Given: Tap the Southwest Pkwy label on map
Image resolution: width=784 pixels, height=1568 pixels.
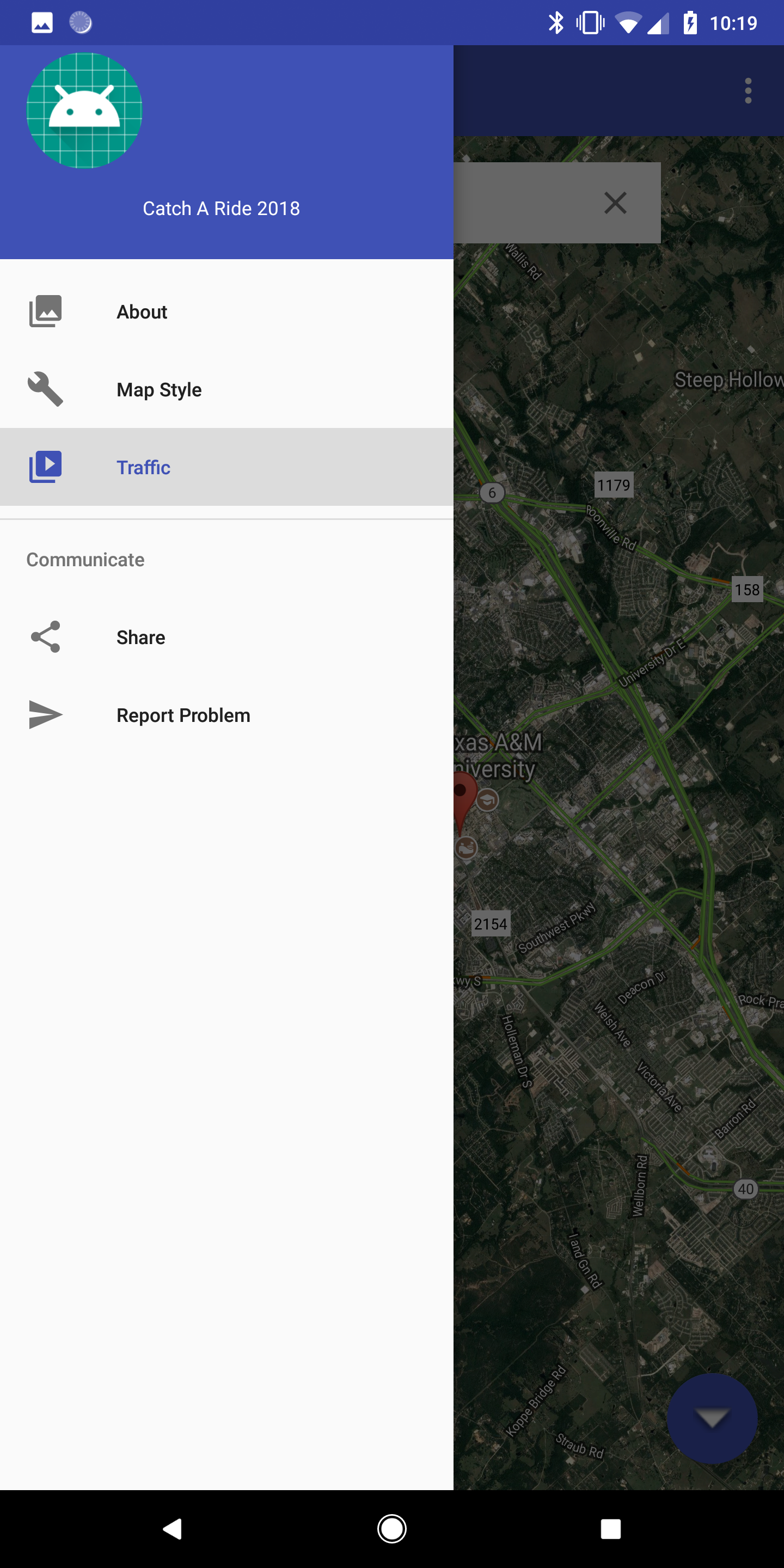Looking at the screenshot, I should tap(556, 928).
